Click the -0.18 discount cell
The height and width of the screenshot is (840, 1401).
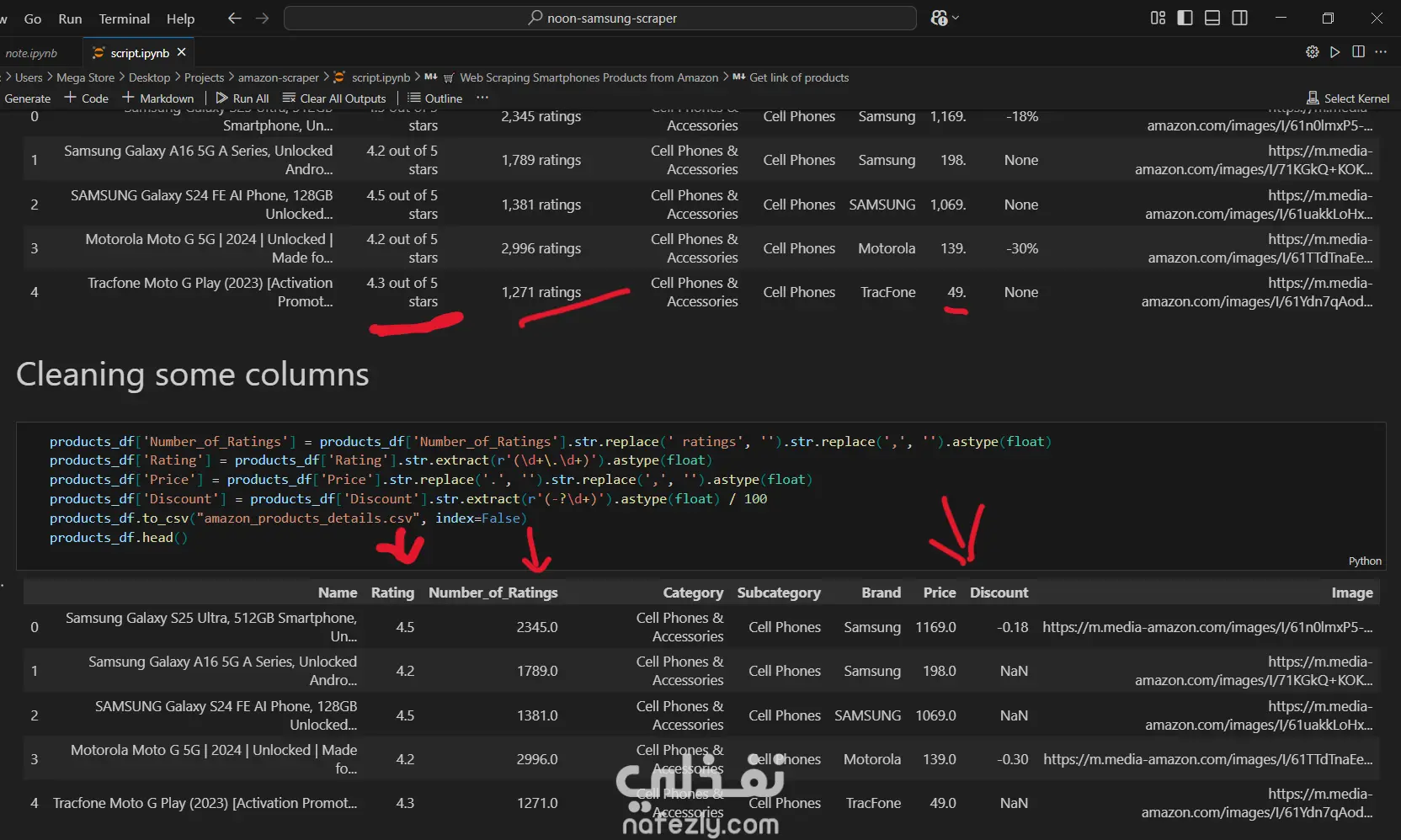[1013, 627]
